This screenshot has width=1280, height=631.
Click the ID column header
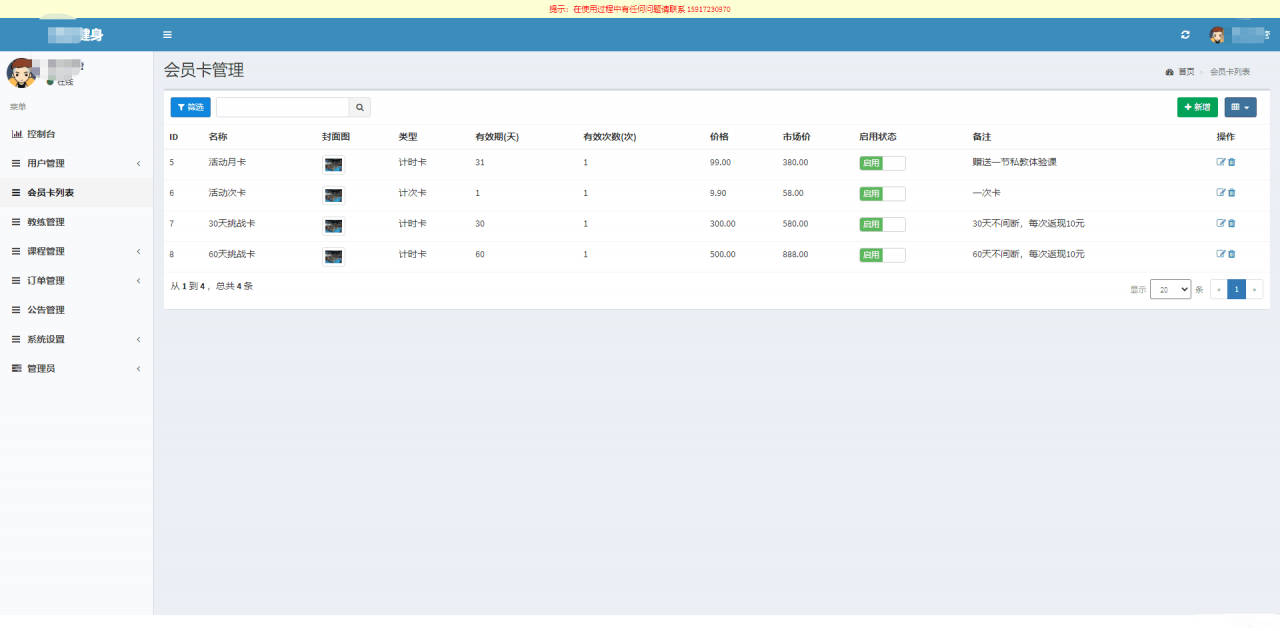pos(174,137)
